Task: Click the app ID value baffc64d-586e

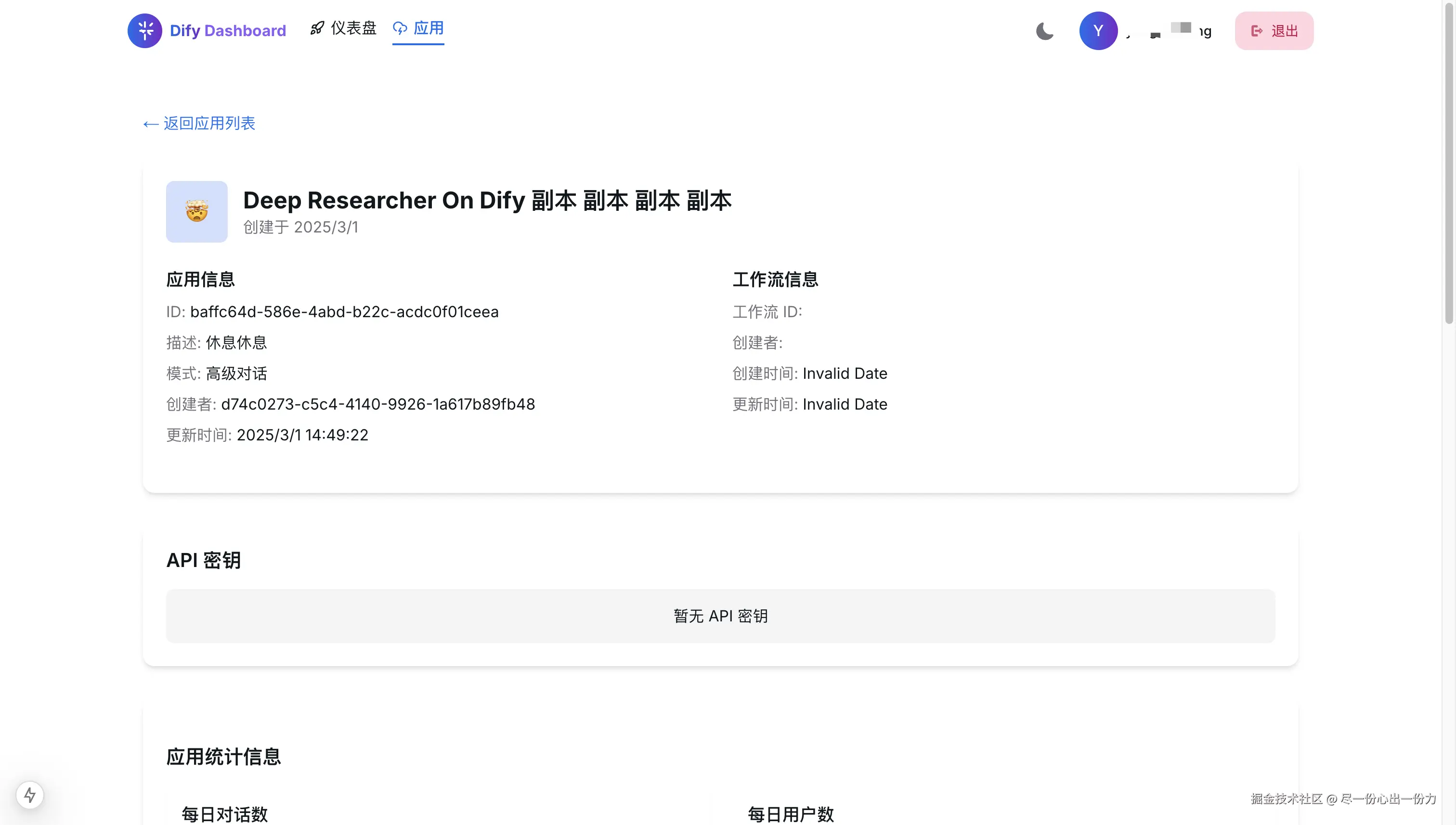Action: click(344, 311)
